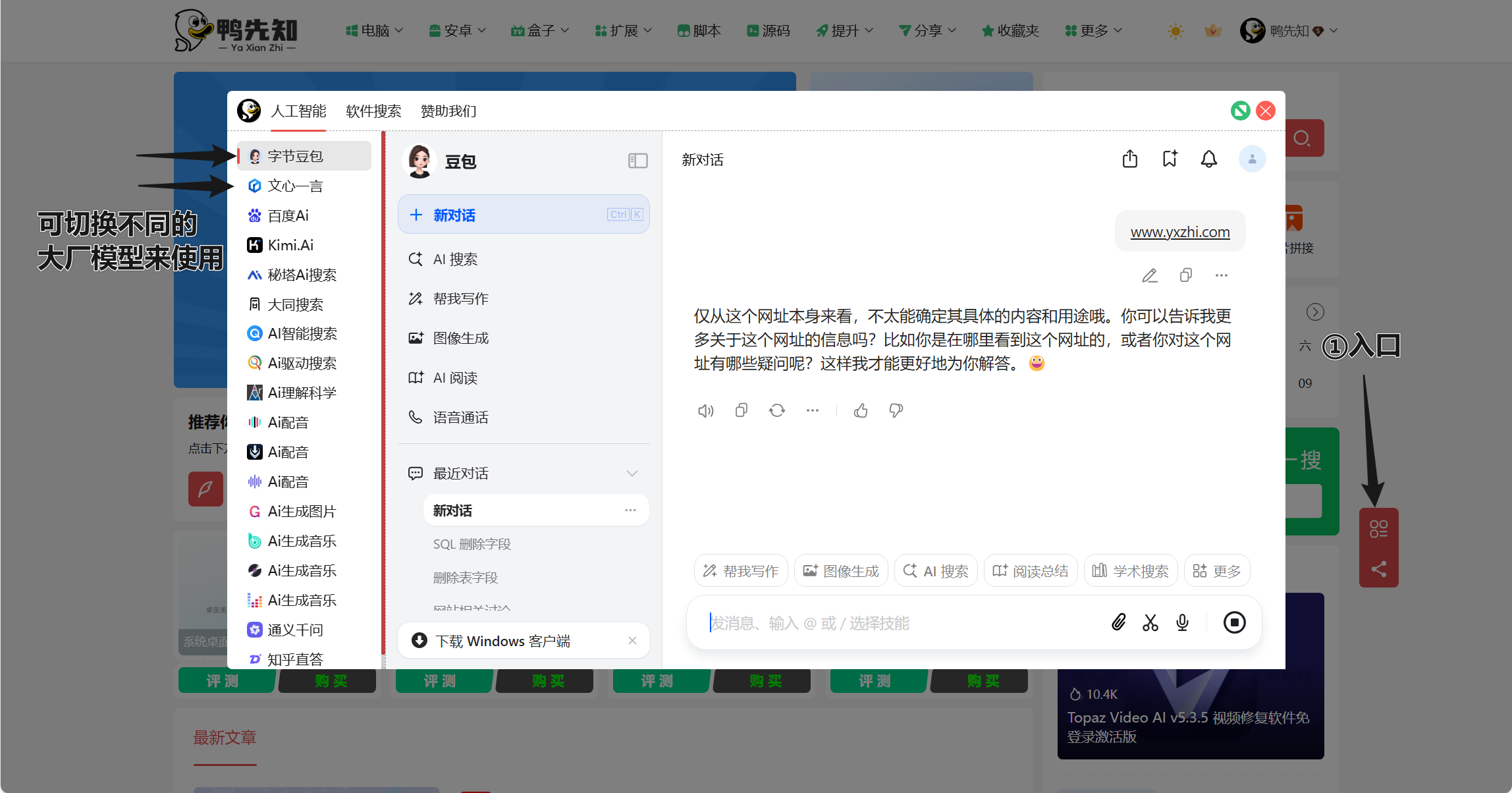This screenshot has height=793, width=1512.
Task: Toggle the Doubao sidebar collapse icon
Action: coord(637,161)
